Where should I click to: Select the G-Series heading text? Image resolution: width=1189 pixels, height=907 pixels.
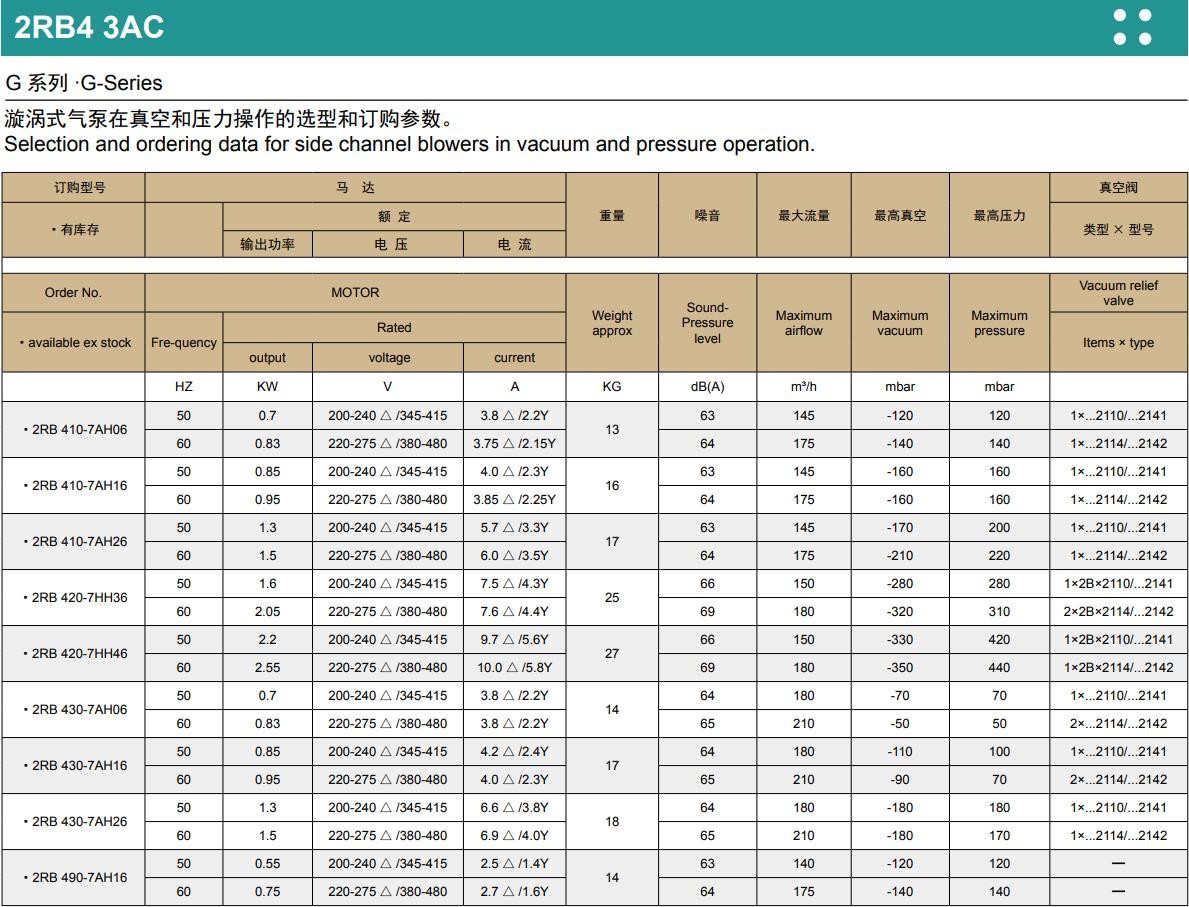83,83
